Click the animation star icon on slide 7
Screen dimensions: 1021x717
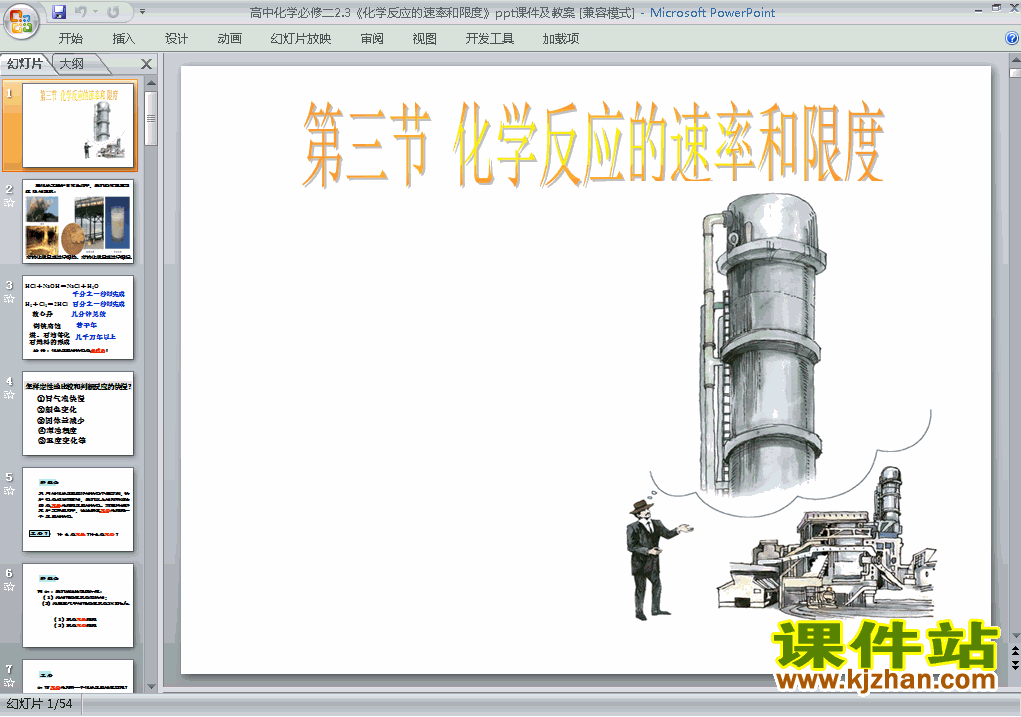pyautogui.click(x=9, y=682)
